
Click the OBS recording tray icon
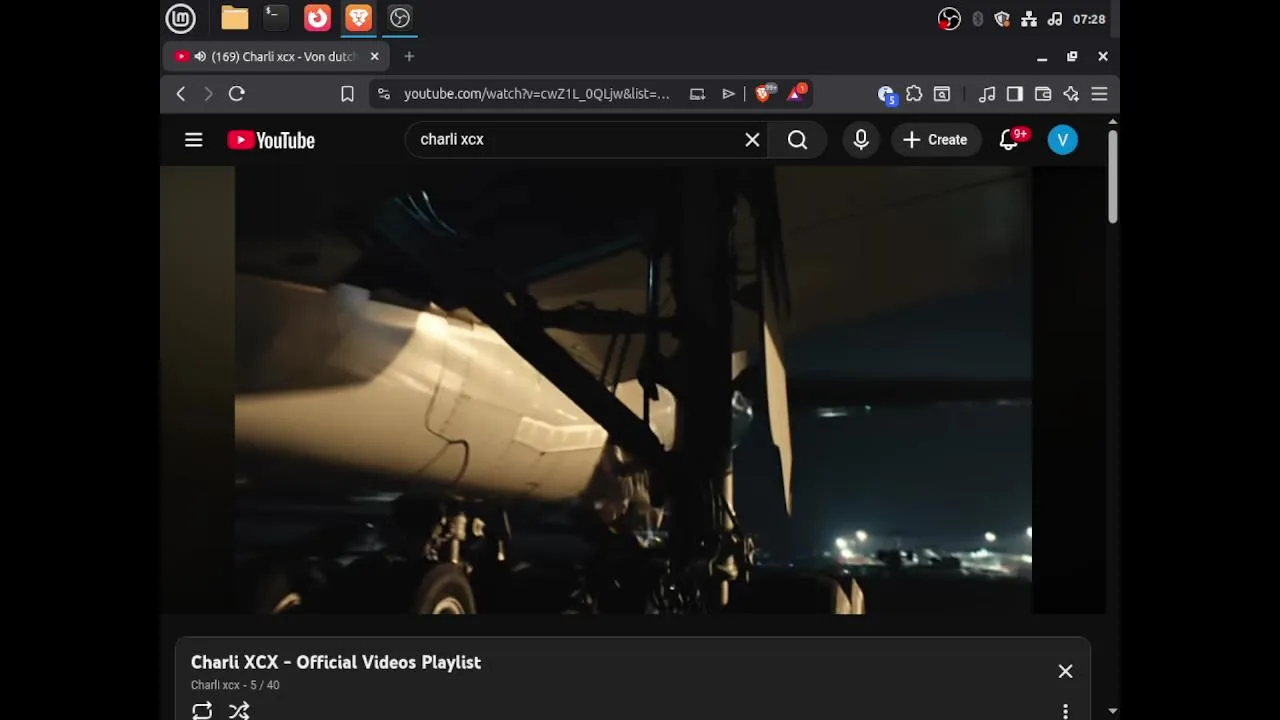(x=949, y=19)
